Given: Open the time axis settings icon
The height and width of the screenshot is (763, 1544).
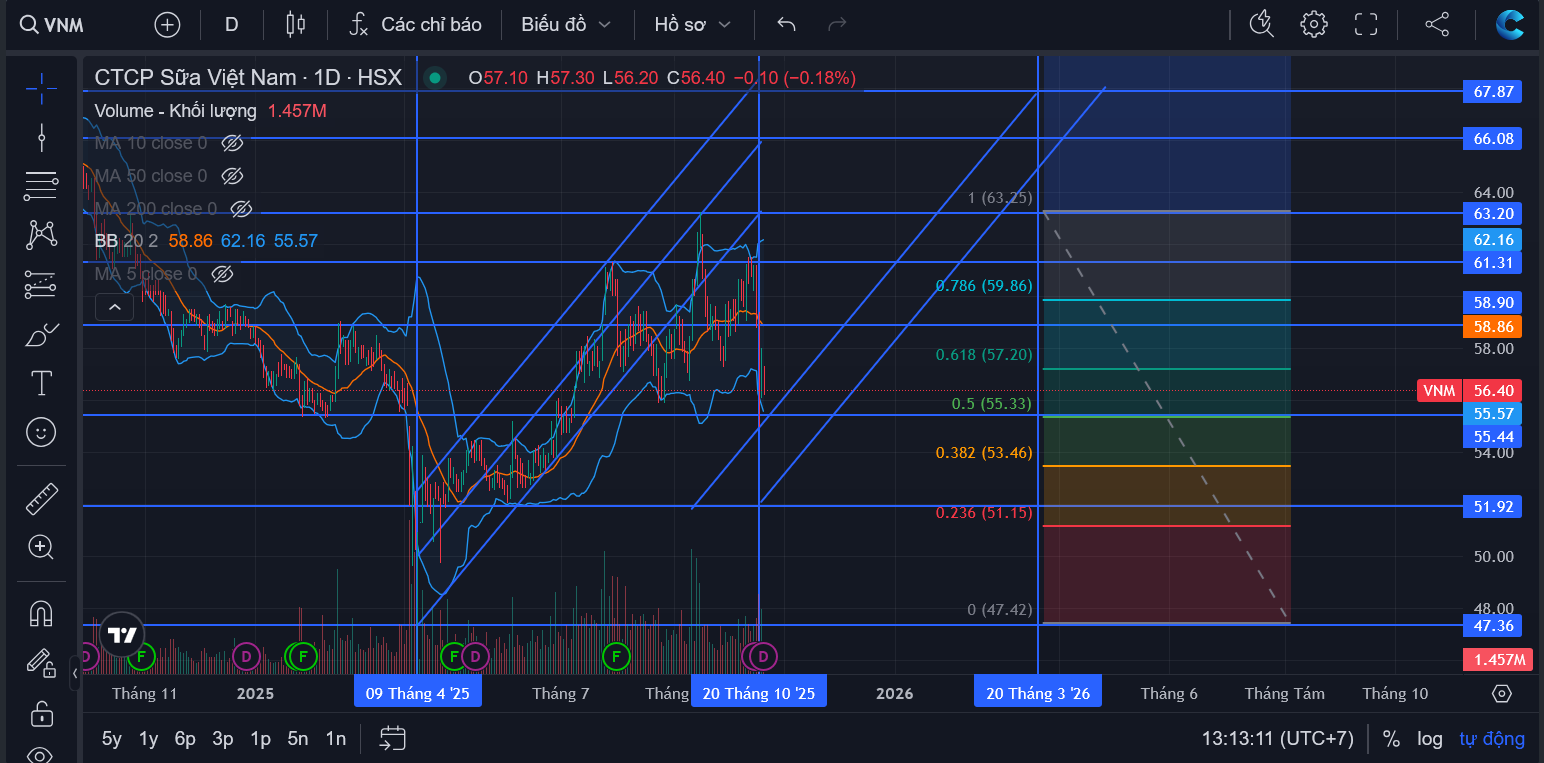Looking at the screenshot, I should point(1501,693).
